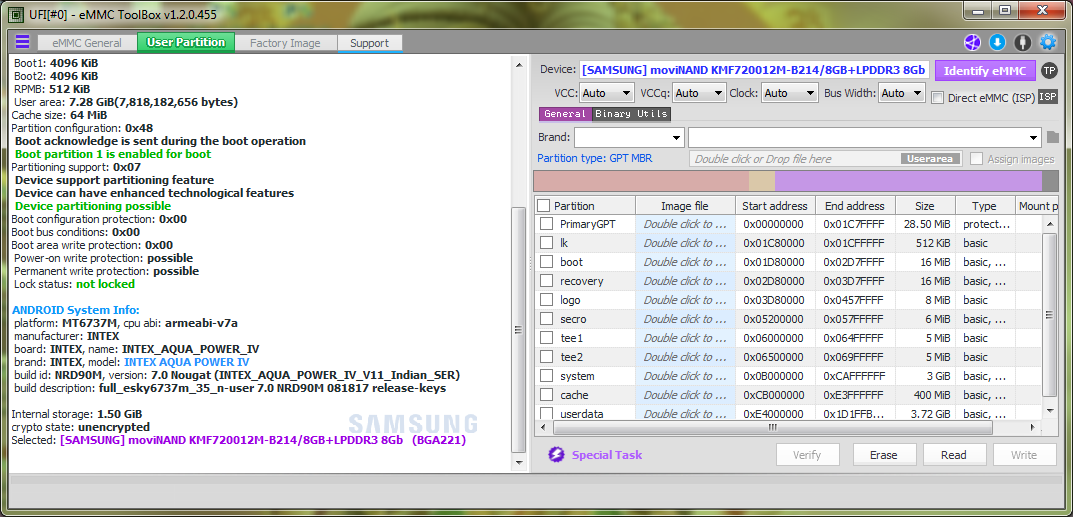Image resolution: width=1073 pixels, height=517 pixels.
Task: Open the VCC dropdown
Action: [607, 93]
